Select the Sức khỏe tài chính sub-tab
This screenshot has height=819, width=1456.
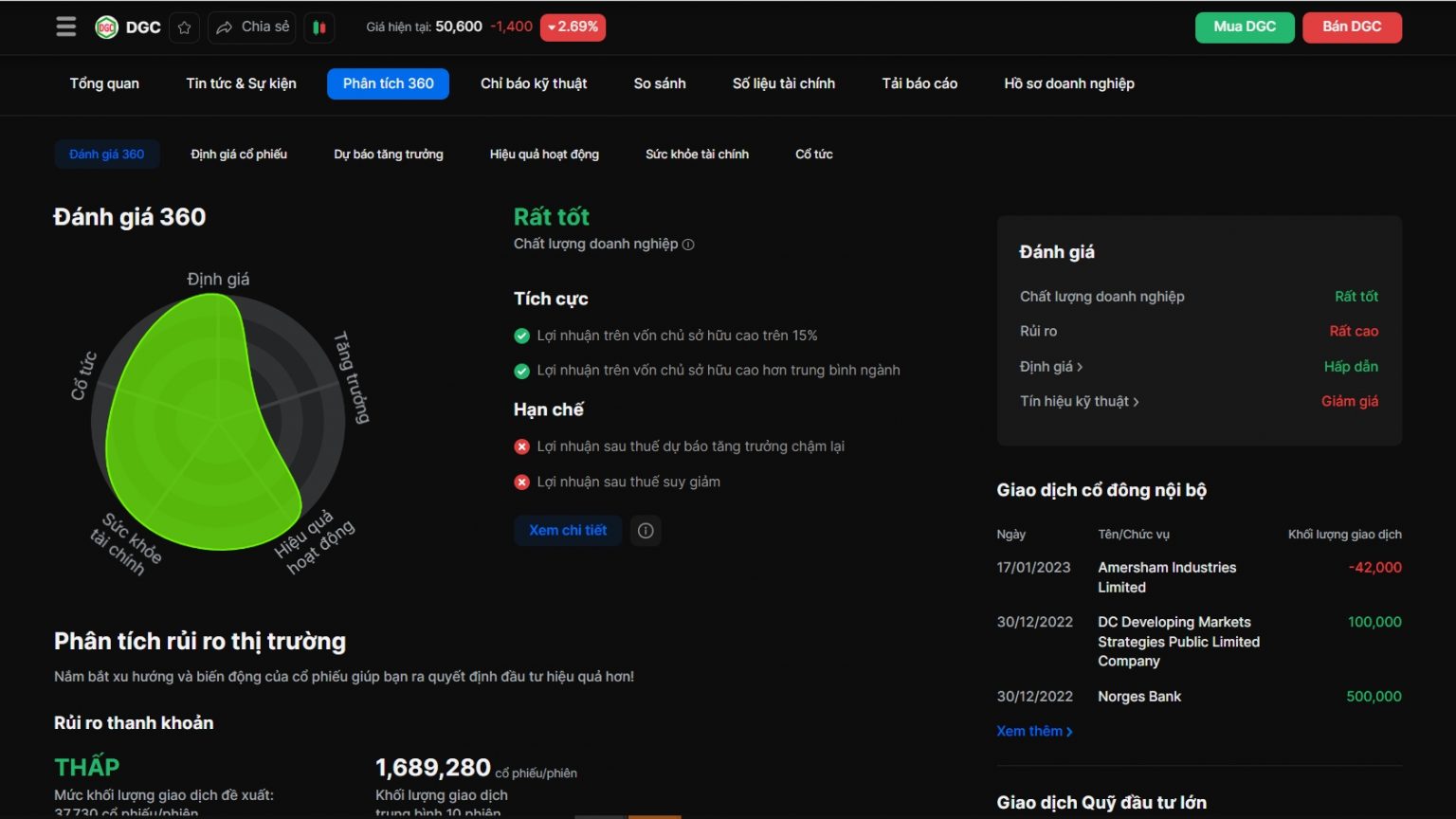[697, 155]
